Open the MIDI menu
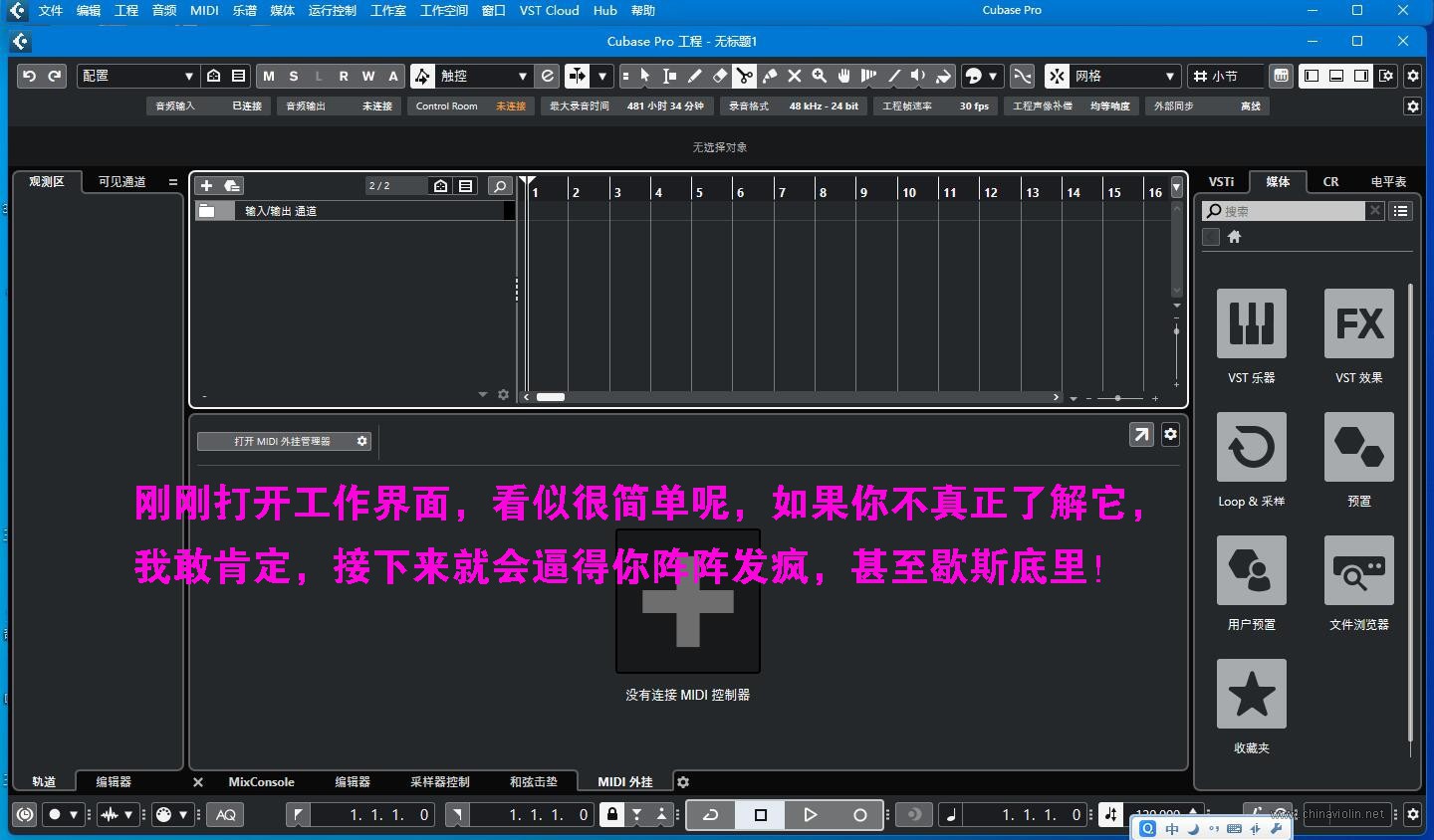Viewport: 1434px width, 840px height. (x=204, y=10)
